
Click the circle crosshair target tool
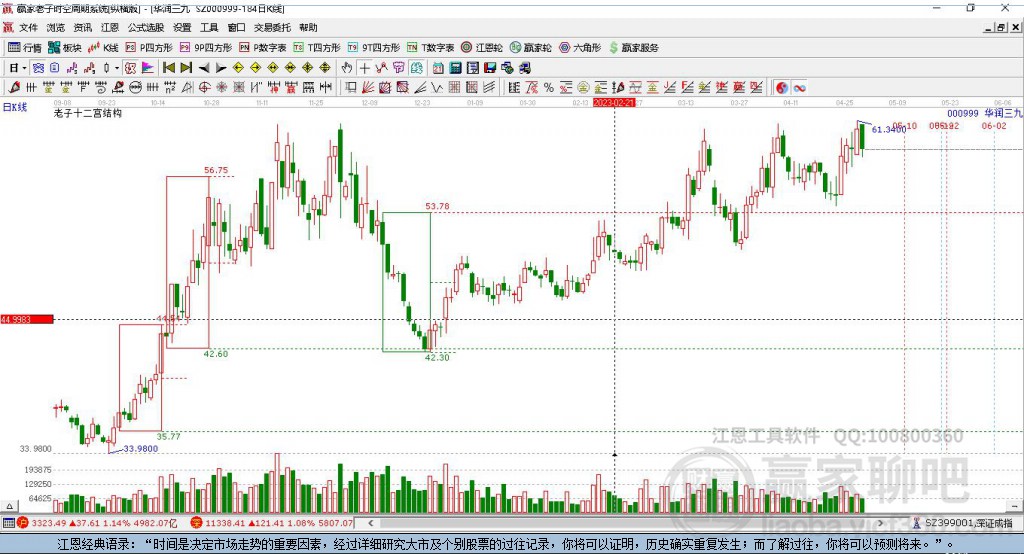[204, 88]
